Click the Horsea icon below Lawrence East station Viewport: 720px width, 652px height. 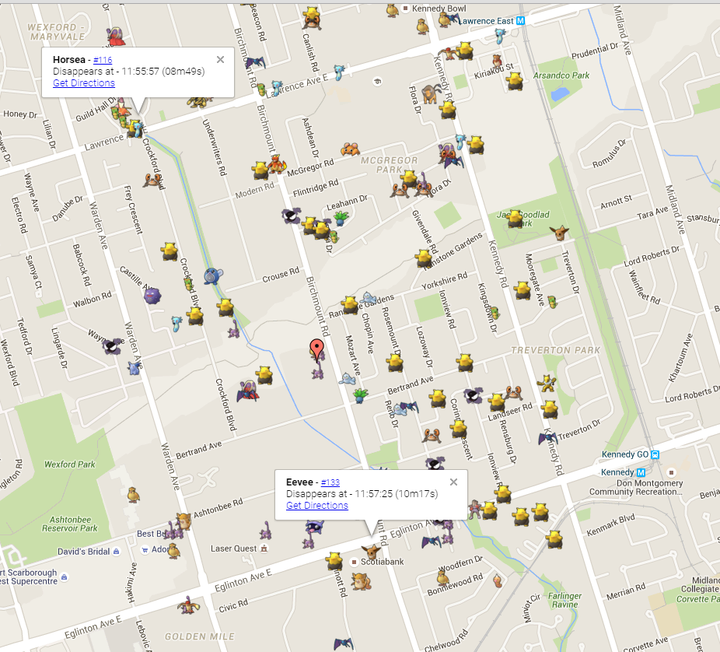500,37
